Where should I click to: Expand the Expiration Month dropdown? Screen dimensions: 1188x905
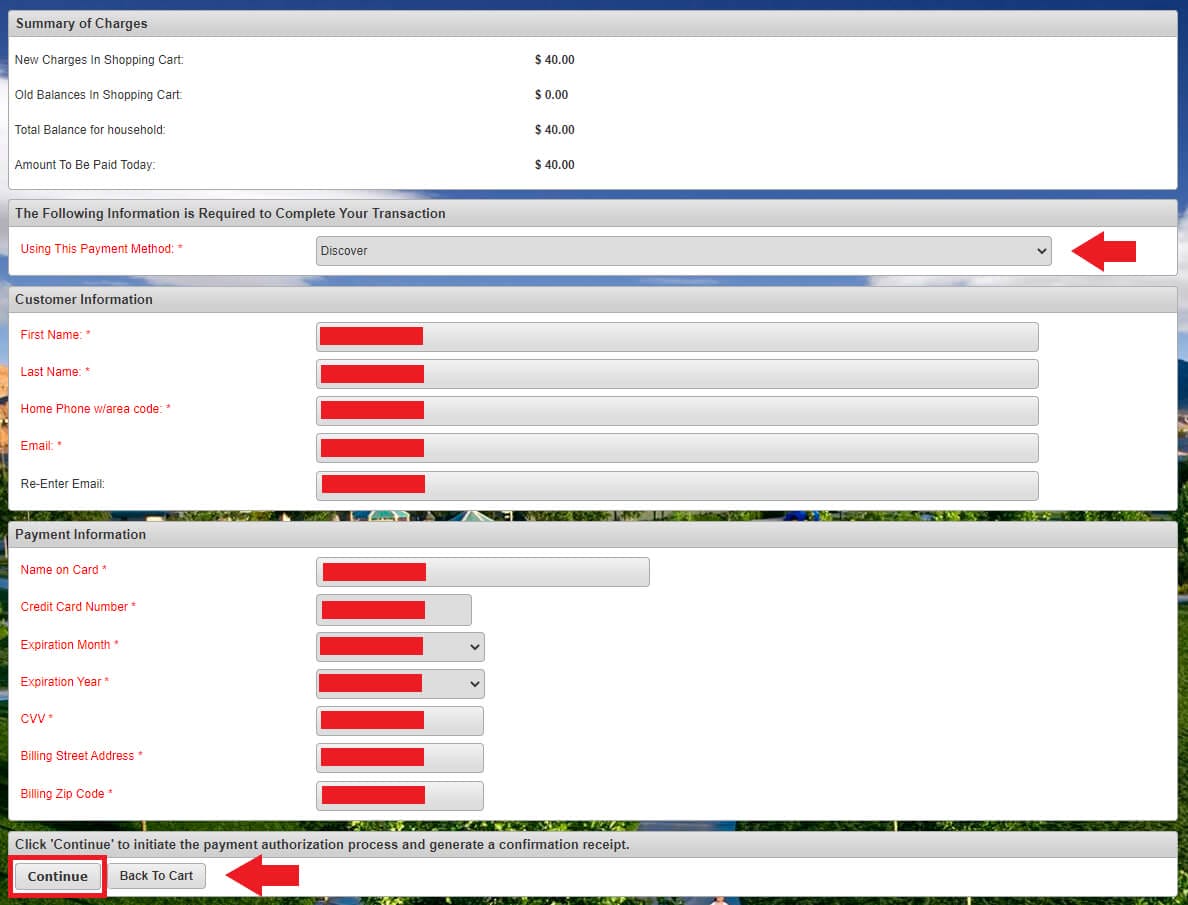pyautogui.click(x=400, y=647)
